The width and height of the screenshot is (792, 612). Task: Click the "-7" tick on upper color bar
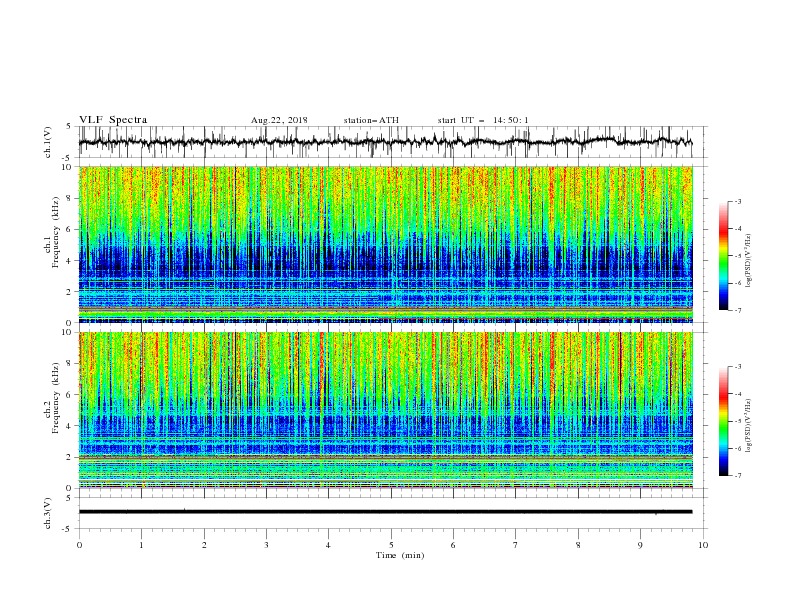tap(737, 310)
